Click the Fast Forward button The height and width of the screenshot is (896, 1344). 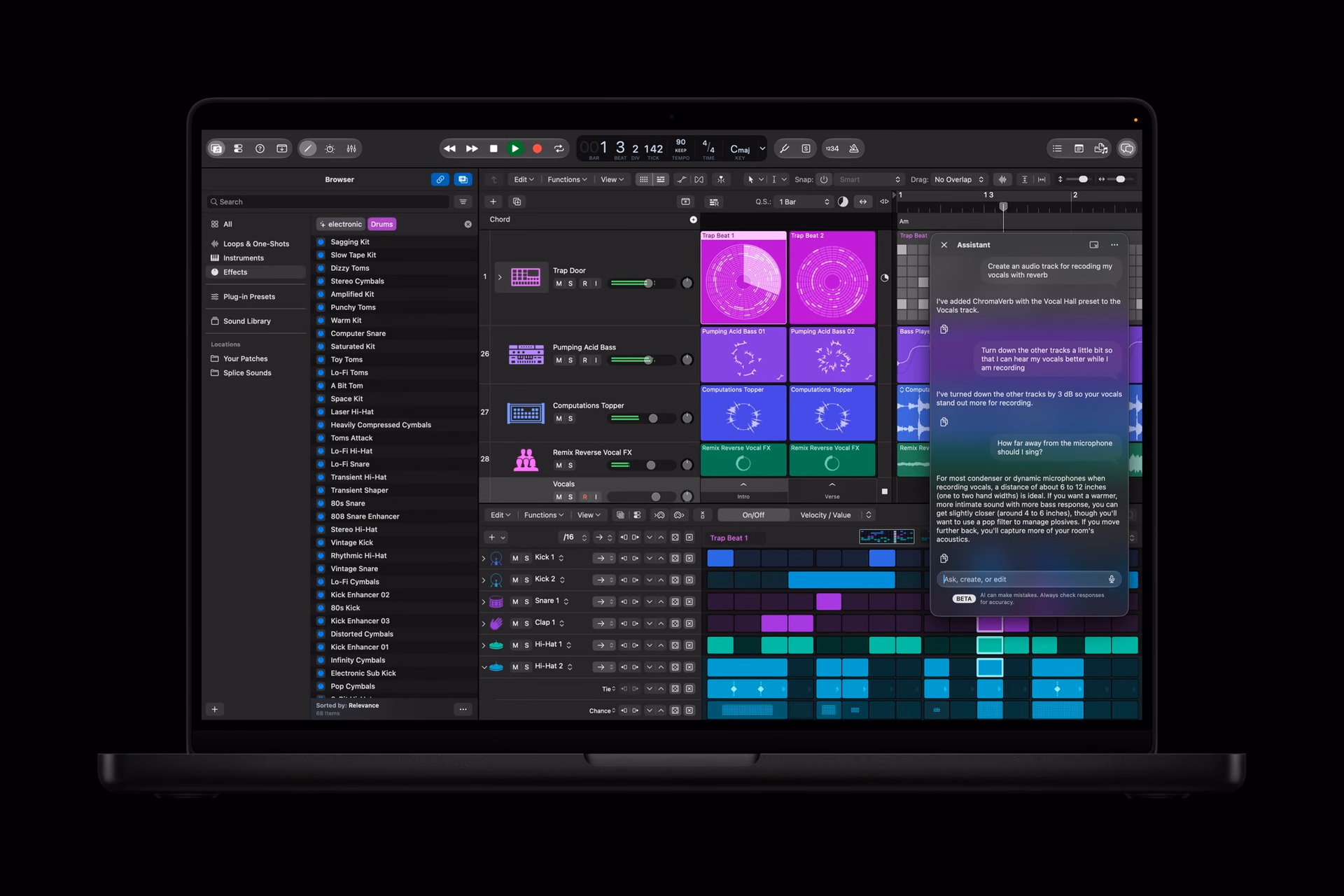(x=472, y=148)
